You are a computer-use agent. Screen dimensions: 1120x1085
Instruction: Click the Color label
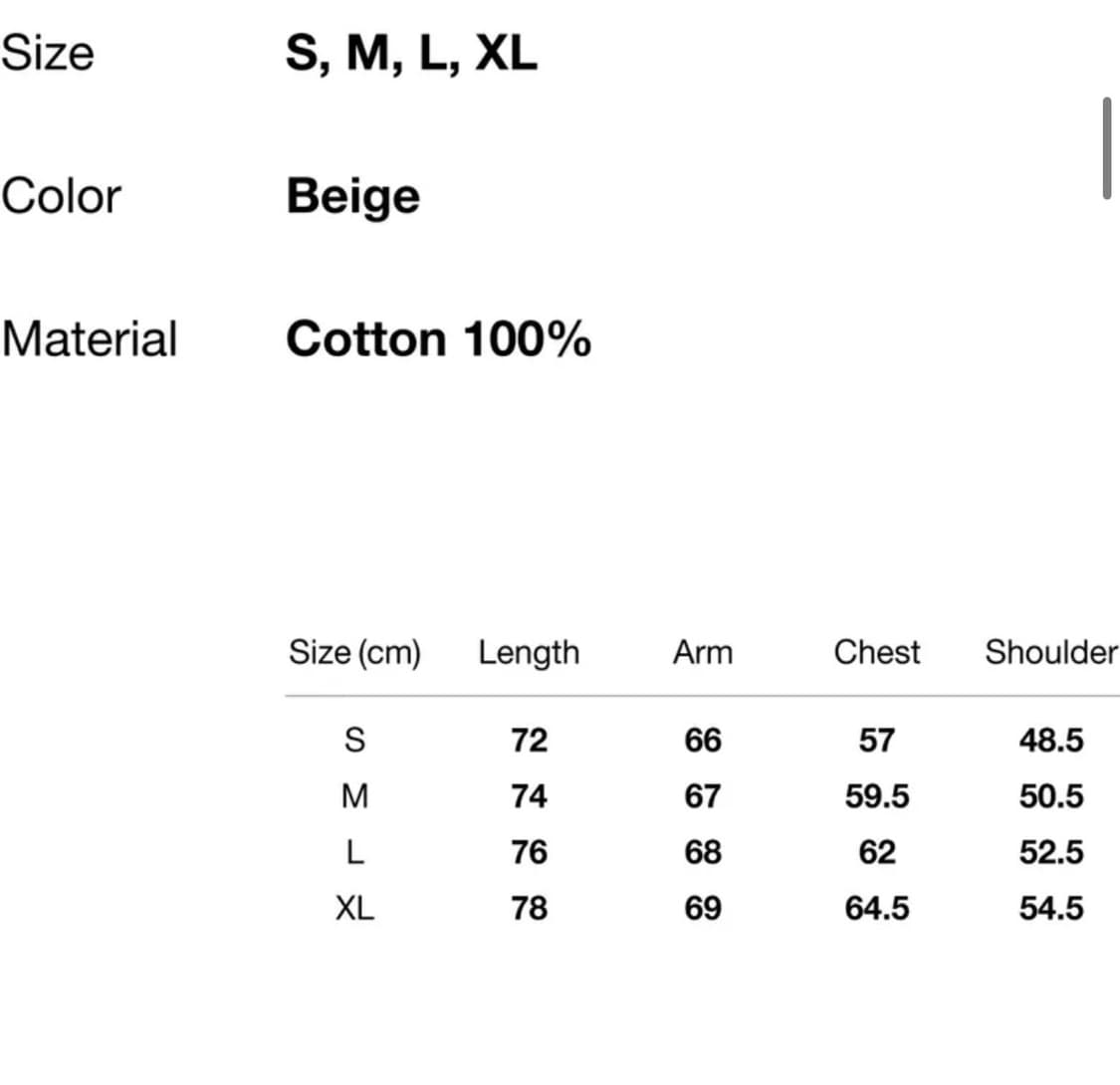(x=62, y=196)
